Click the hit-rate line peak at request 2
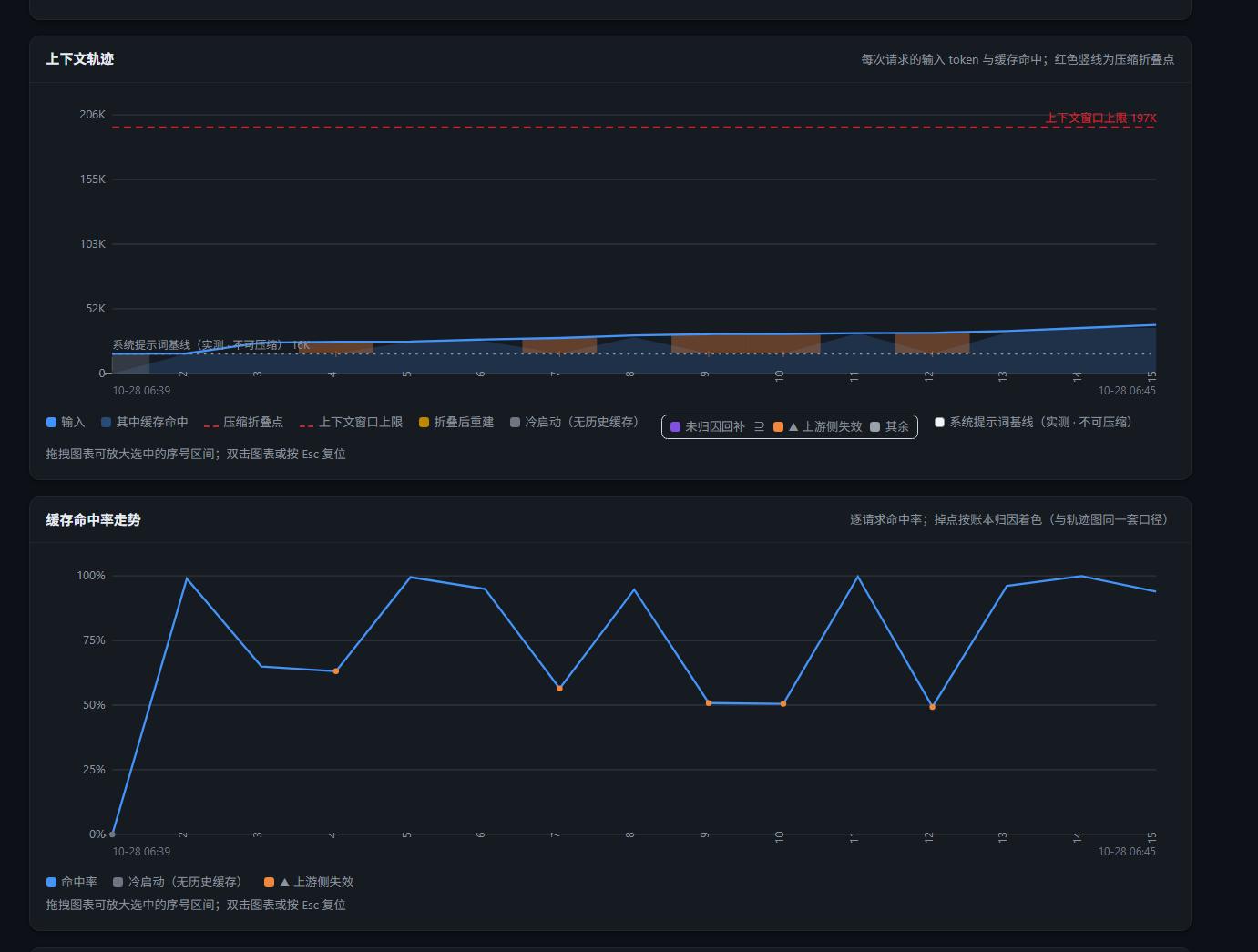1258x952 pixels. click(x=187, y=578)
